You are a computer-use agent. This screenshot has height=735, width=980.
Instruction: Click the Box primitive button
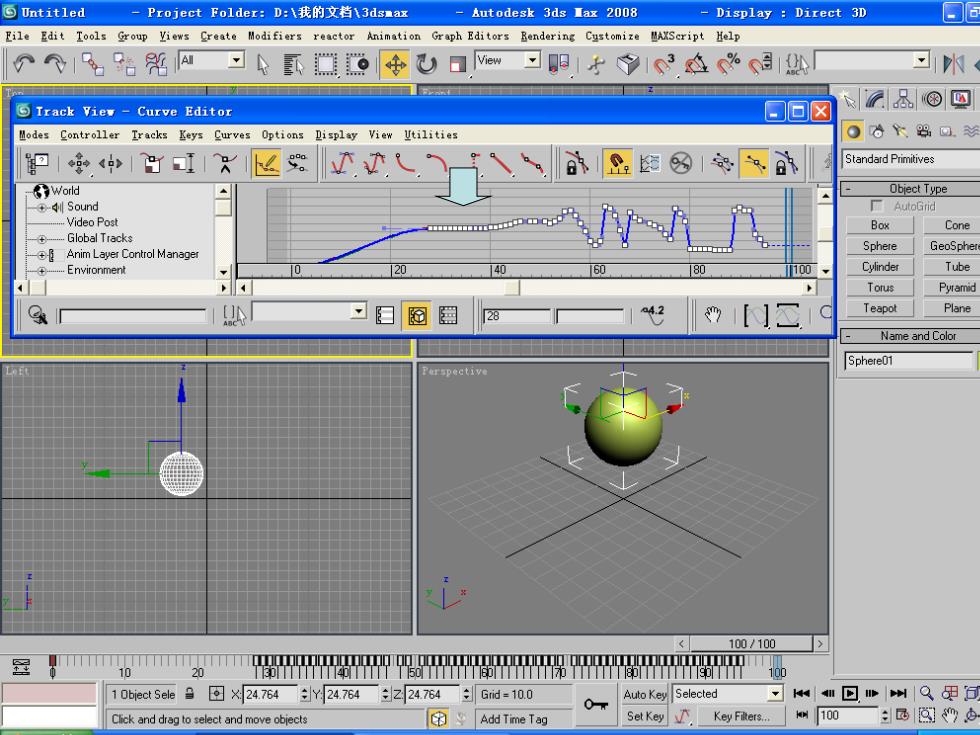point(880,225)
